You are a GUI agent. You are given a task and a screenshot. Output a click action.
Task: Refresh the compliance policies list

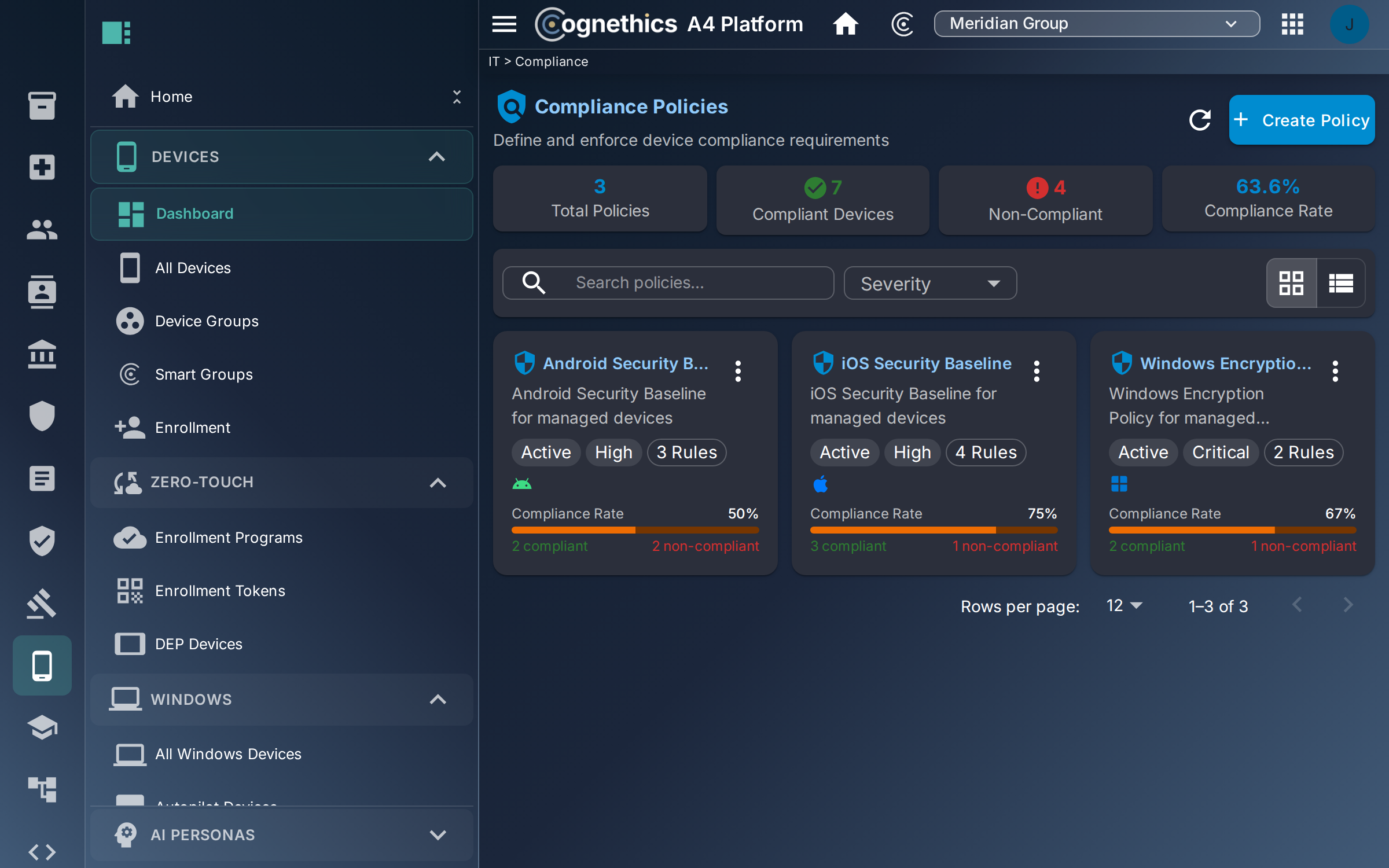tap(1200, 120)
